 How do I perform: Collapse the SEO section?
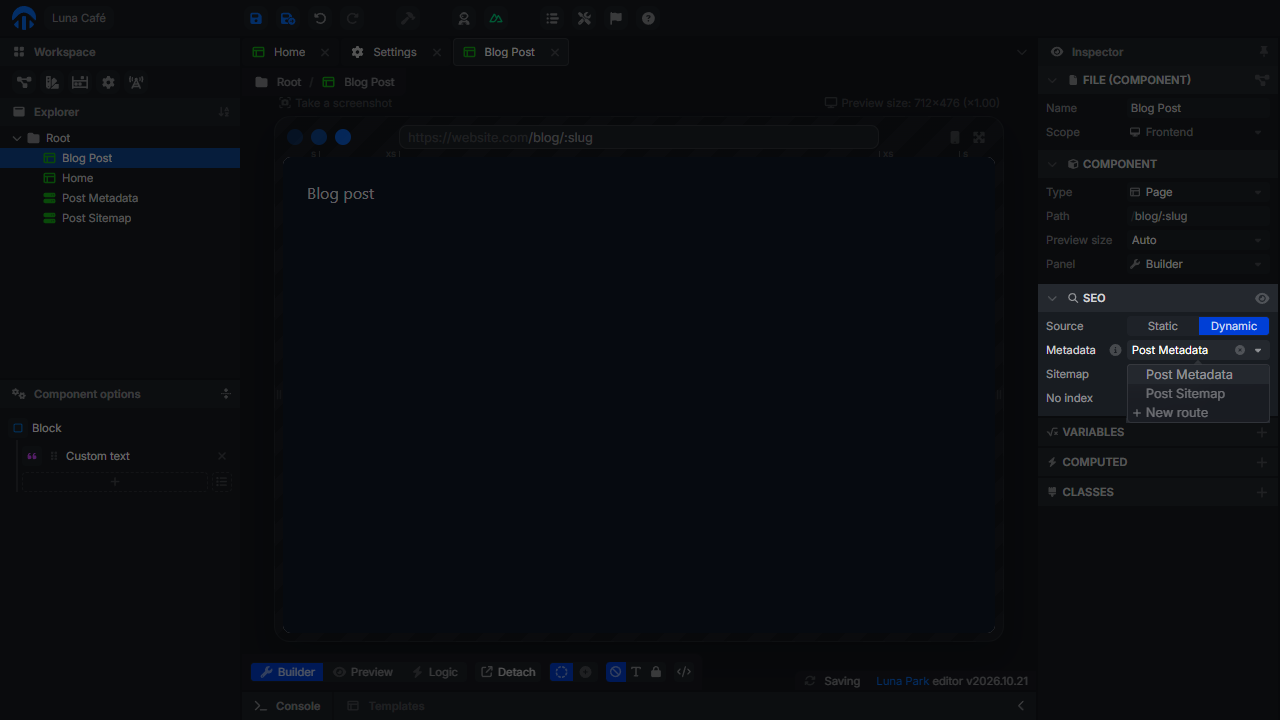click(1052, 298)
